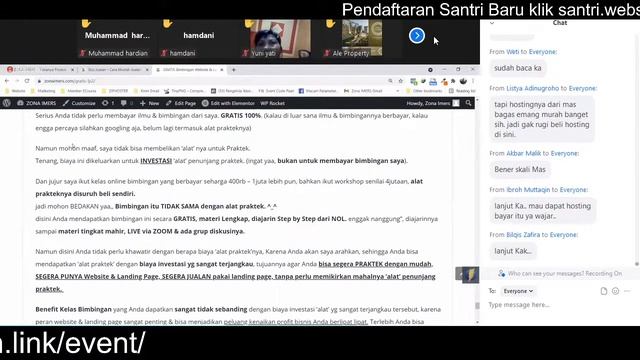
Task: Click the extensions puzzle icon
Action: pos(453,81)
